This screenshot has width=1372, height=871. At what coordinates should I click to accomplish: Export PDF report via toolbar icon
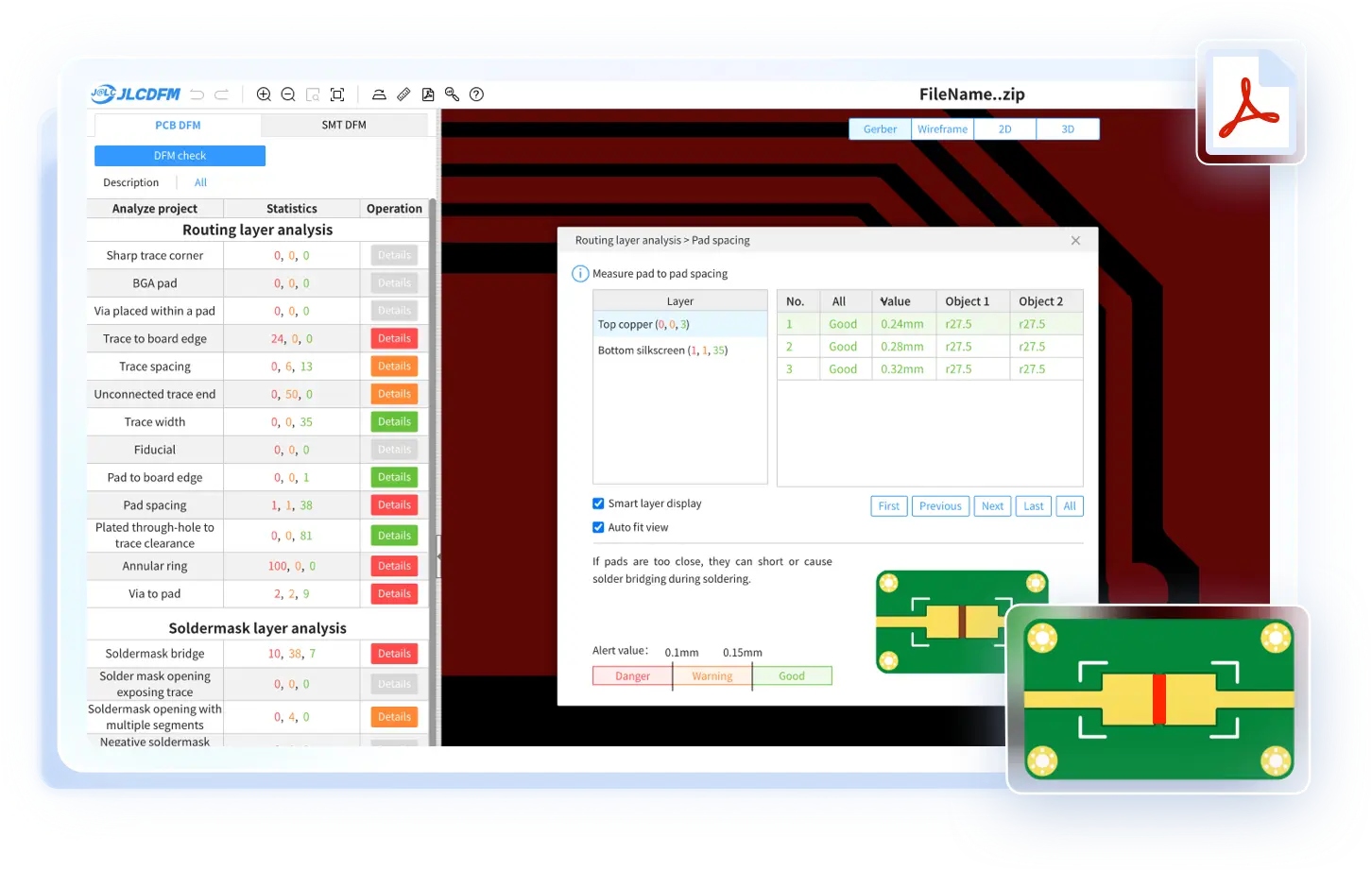(428, 94)
